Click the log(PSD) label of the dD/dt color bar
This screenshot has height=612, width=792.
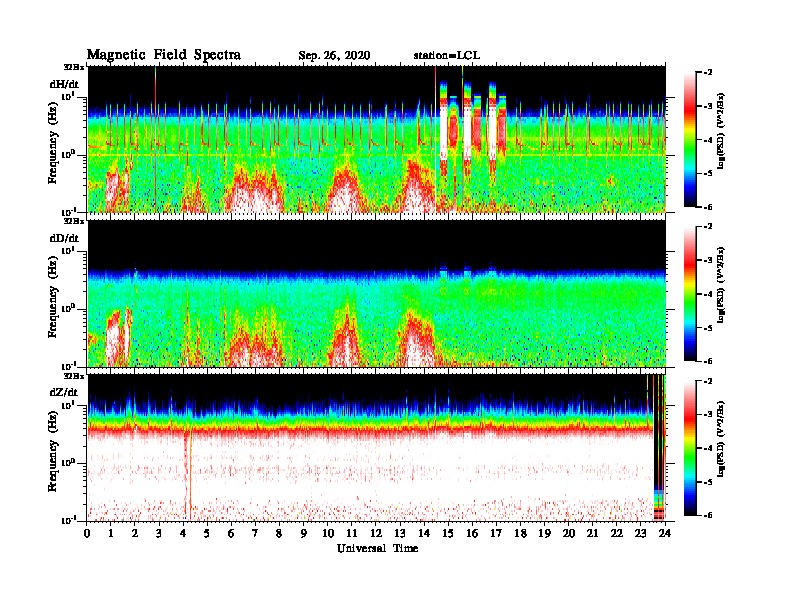coord(721,285)
